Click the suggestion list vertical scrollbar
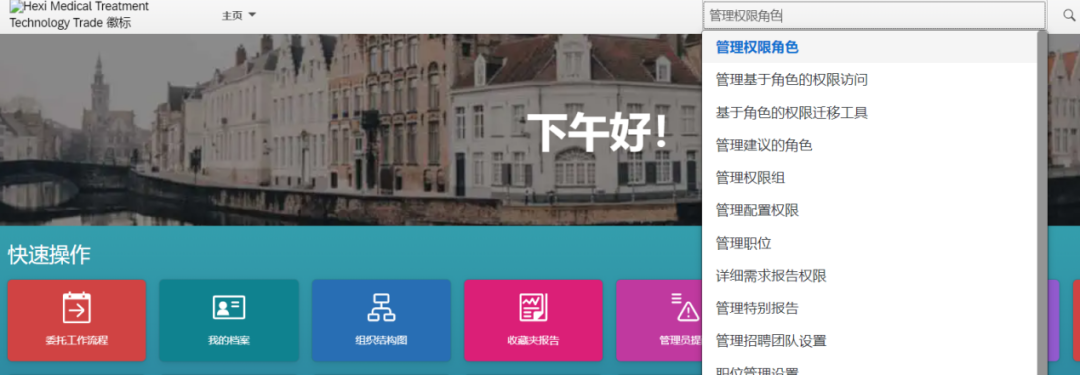The width and height of the screenshot is (1080, 375). [x=1042, y=203]
